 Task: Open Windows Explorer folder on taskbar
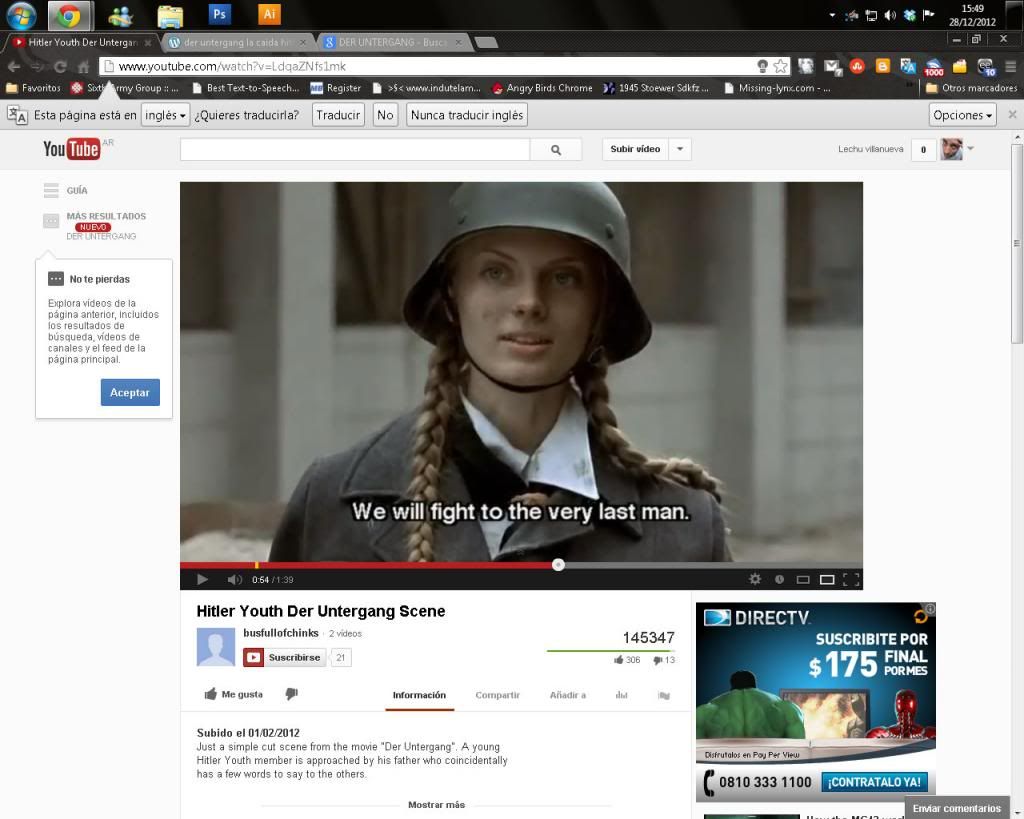170,16
